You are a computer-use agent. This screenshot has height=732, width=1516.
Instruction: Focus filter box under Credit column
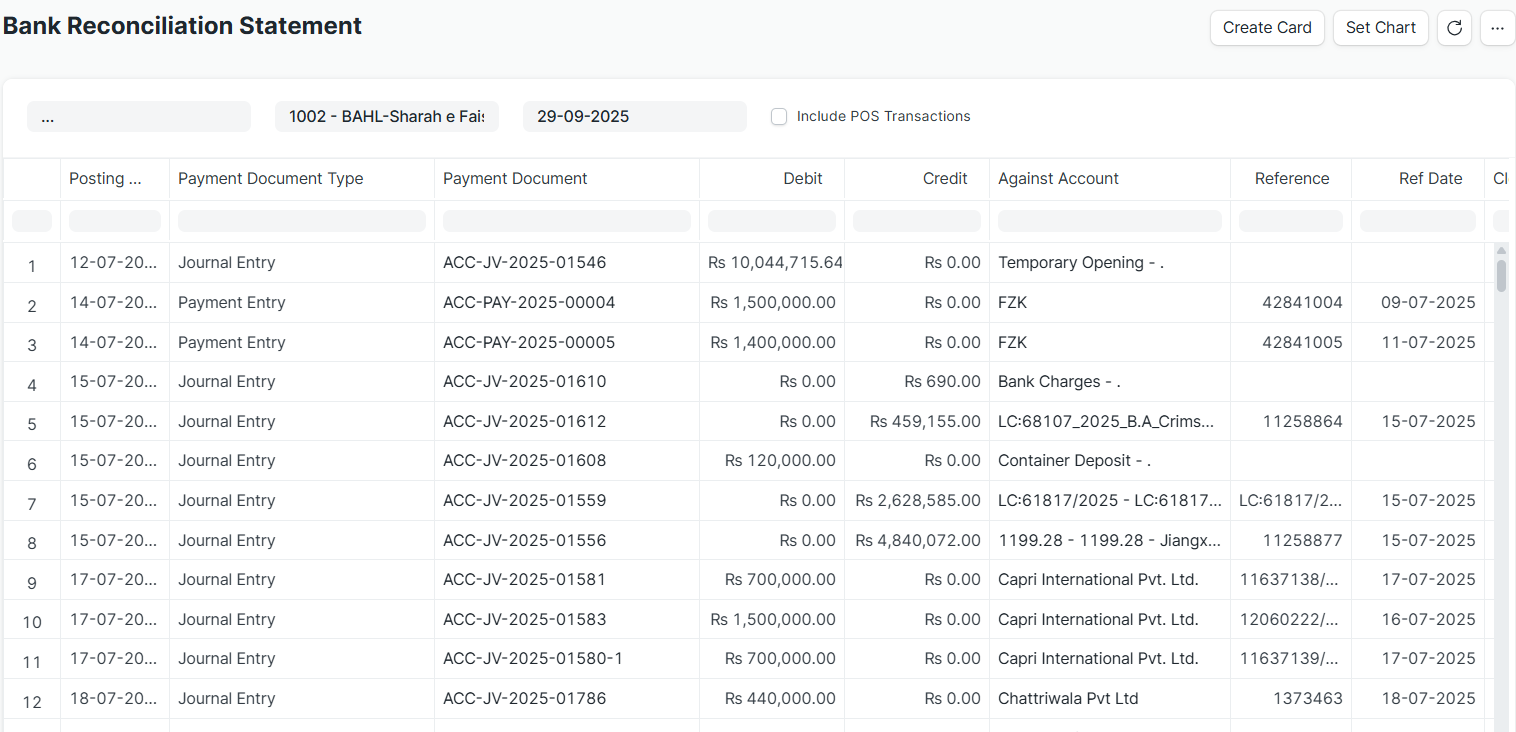[x=917, y=221]
